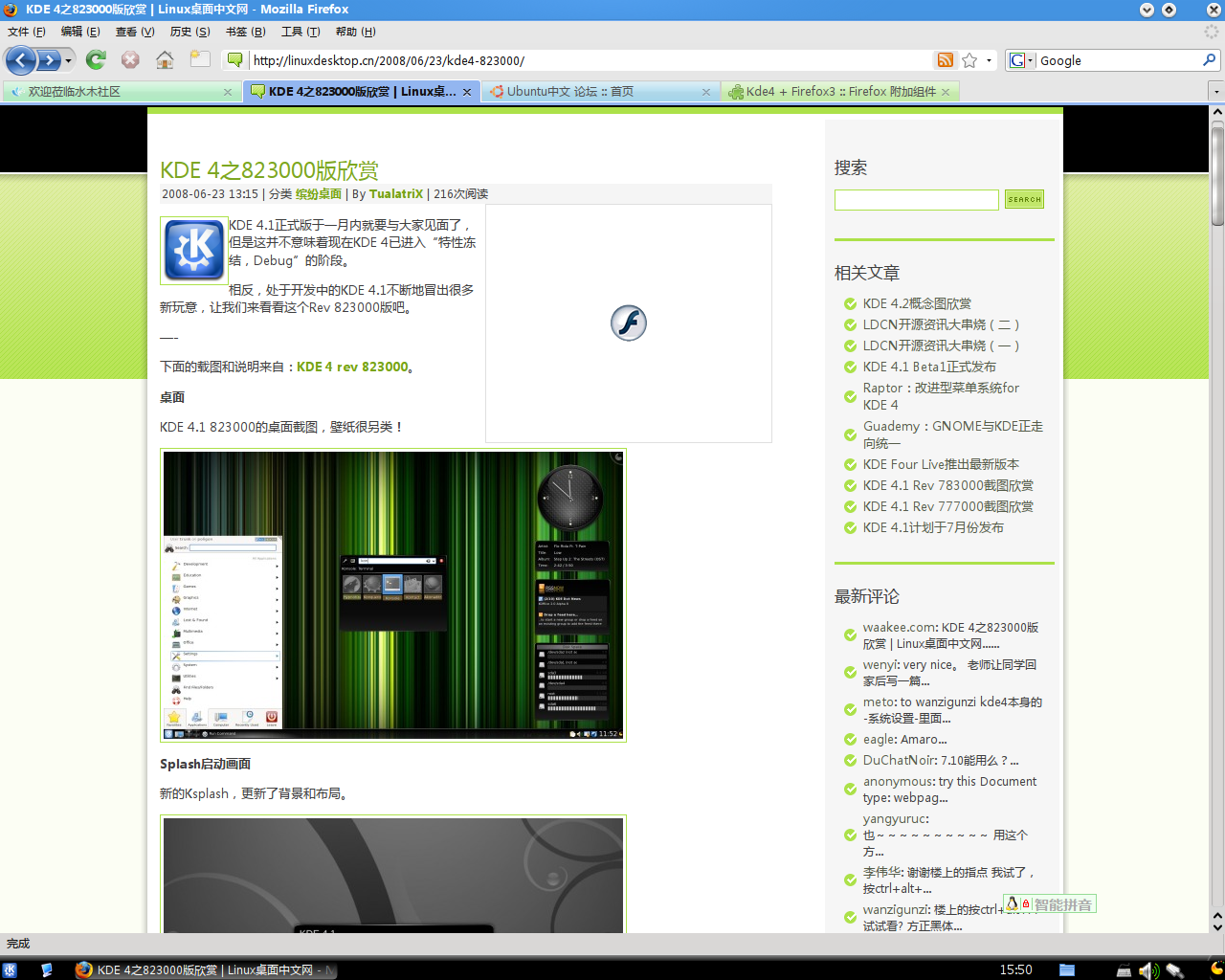Image resolution: width=1225 pixels, height=980 pixels.
Task: Open the back/forward history dropdown arrow
Action: point(68,60)
